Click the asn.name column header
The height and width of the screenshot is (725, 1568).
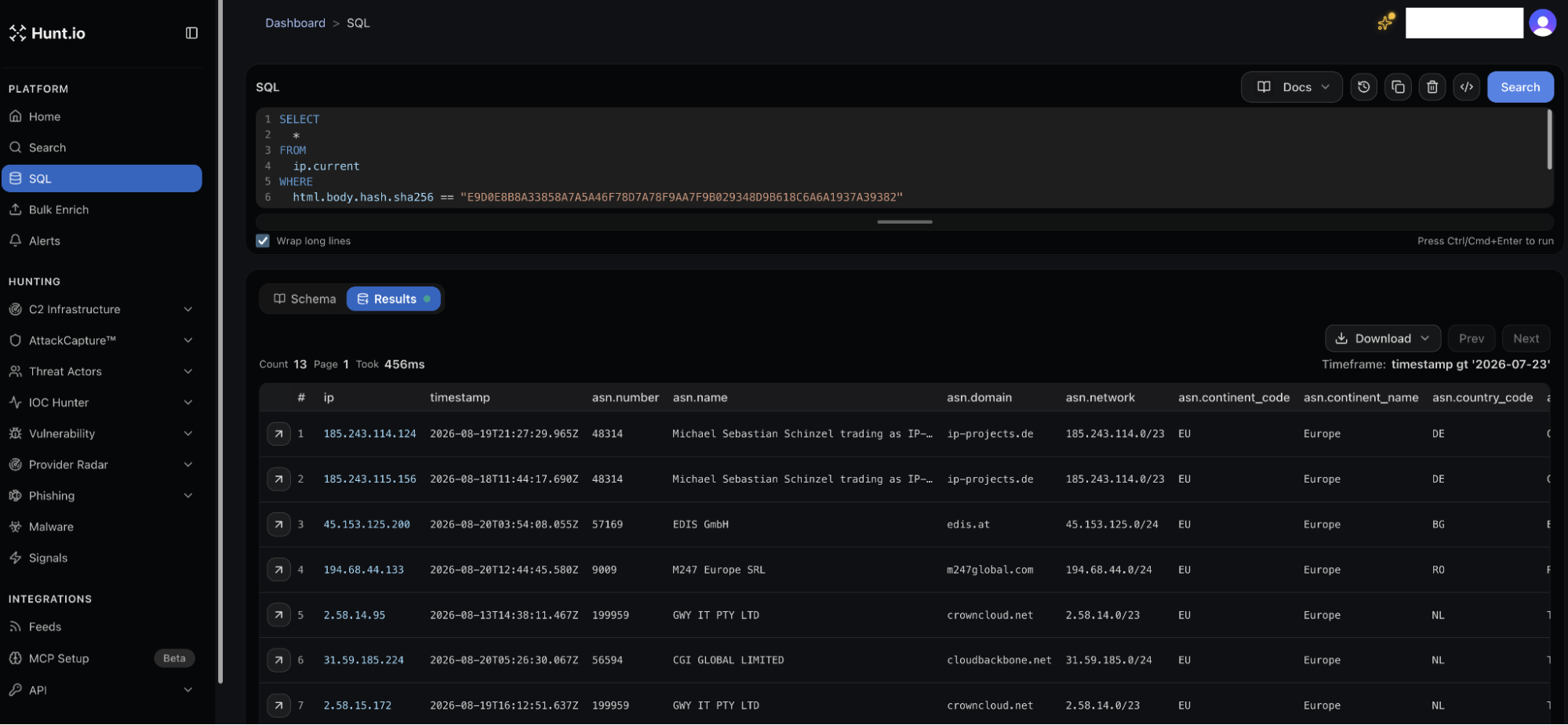click(700, 398)
